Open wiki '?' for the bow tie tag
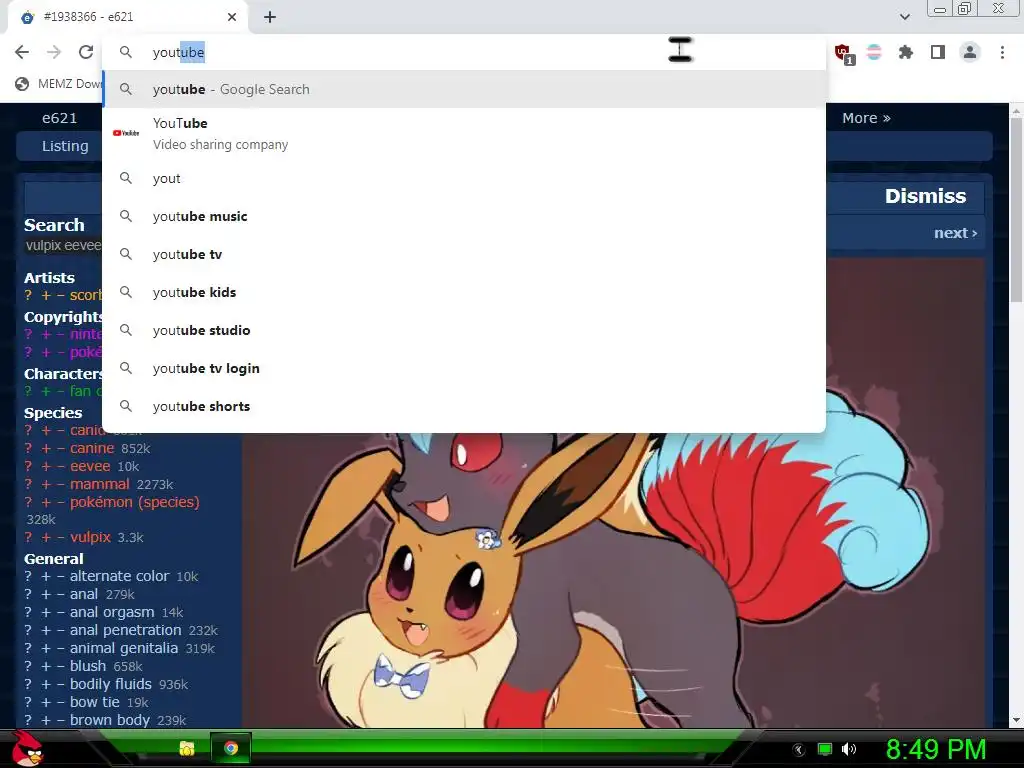Viewport: 1024px width, 768px height. coord(28,702)
